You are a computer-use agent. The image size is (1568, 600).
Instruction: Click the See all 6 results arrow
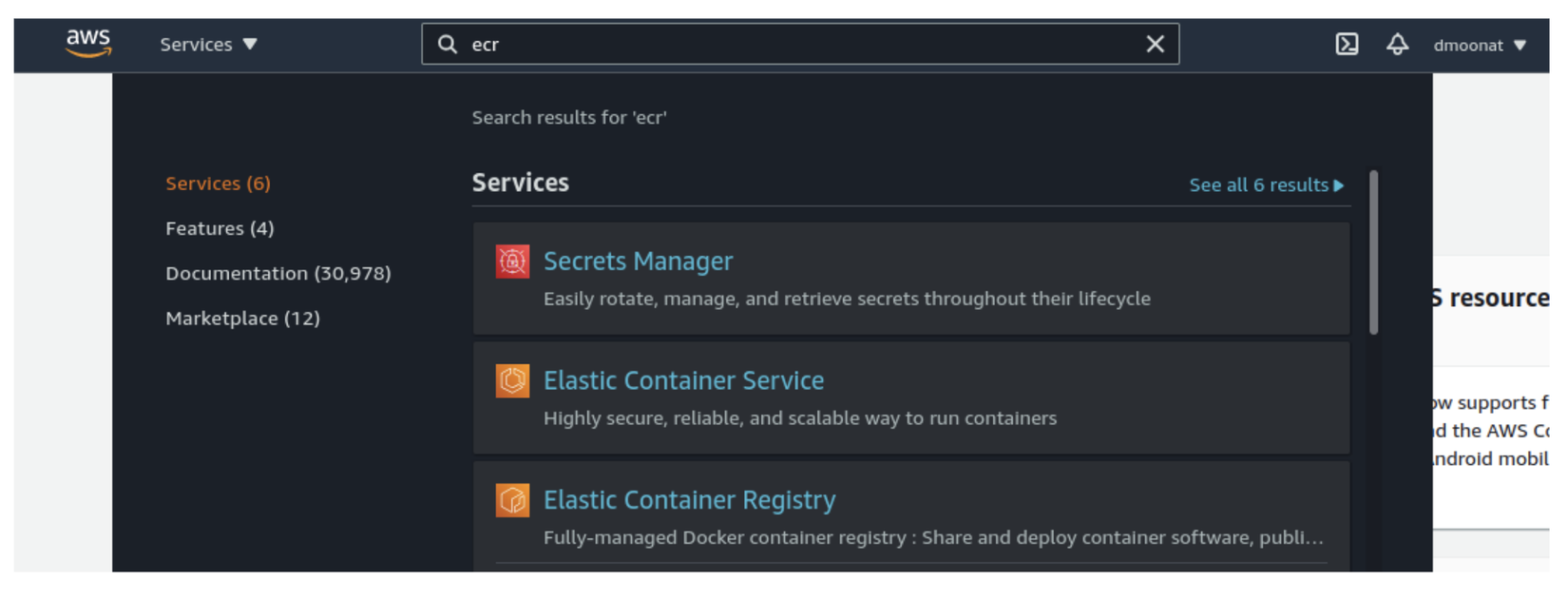1339,185
